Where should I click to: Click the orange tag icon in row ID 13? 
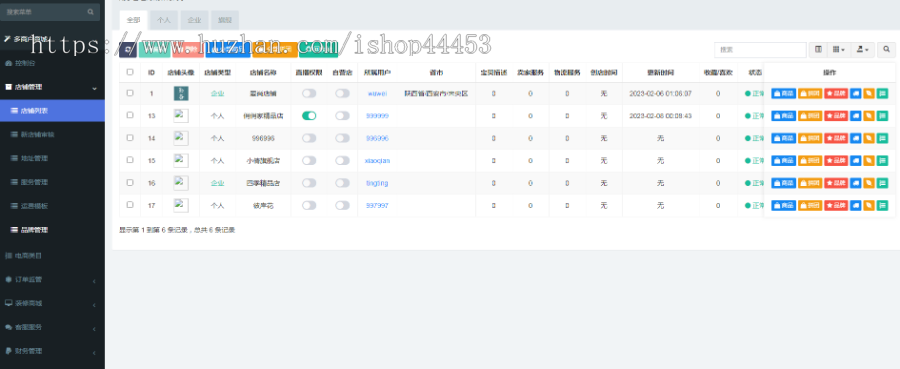pos(869,116)
